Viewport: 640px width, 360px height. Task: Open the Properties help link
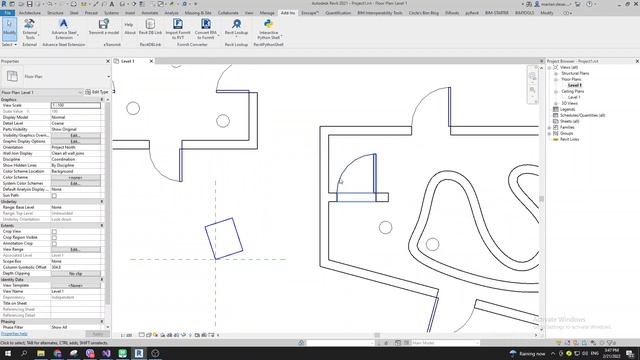[x=14, y=334]
